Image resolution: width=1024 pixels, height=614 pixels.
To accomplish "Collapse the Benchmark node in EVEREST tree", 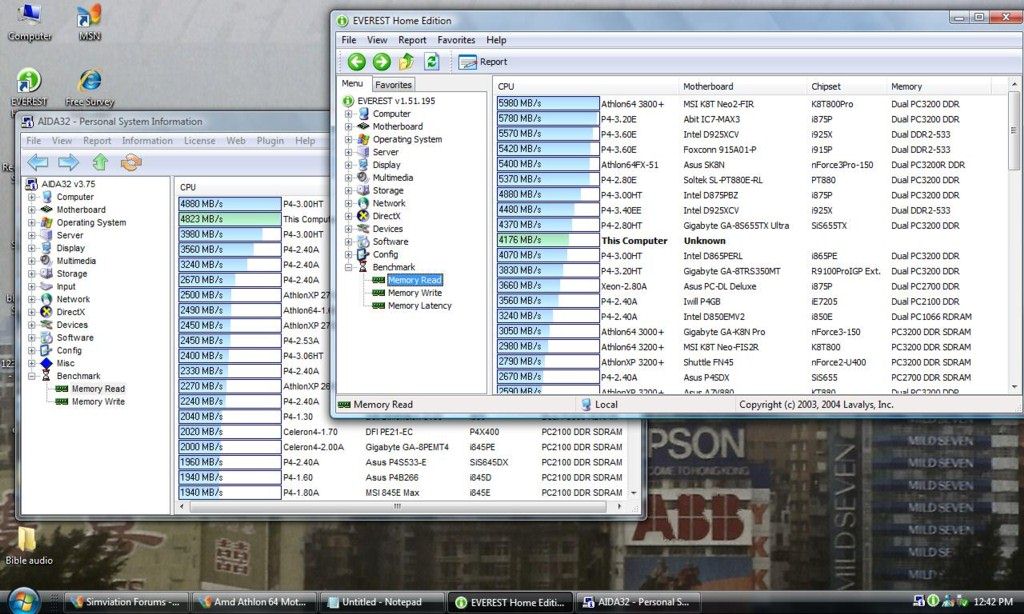I will click(349, 268).
